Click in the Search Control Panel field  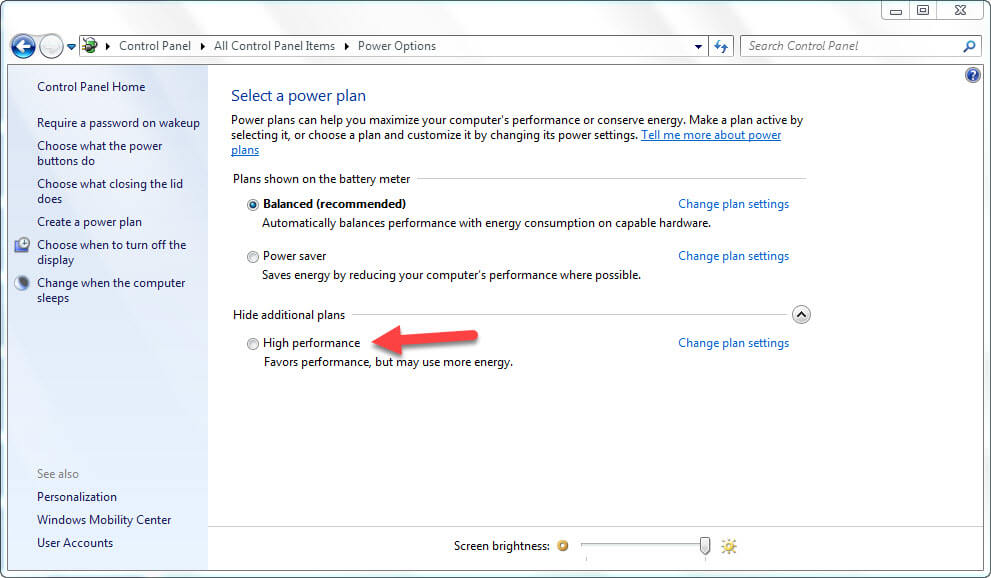pos(850,46)
